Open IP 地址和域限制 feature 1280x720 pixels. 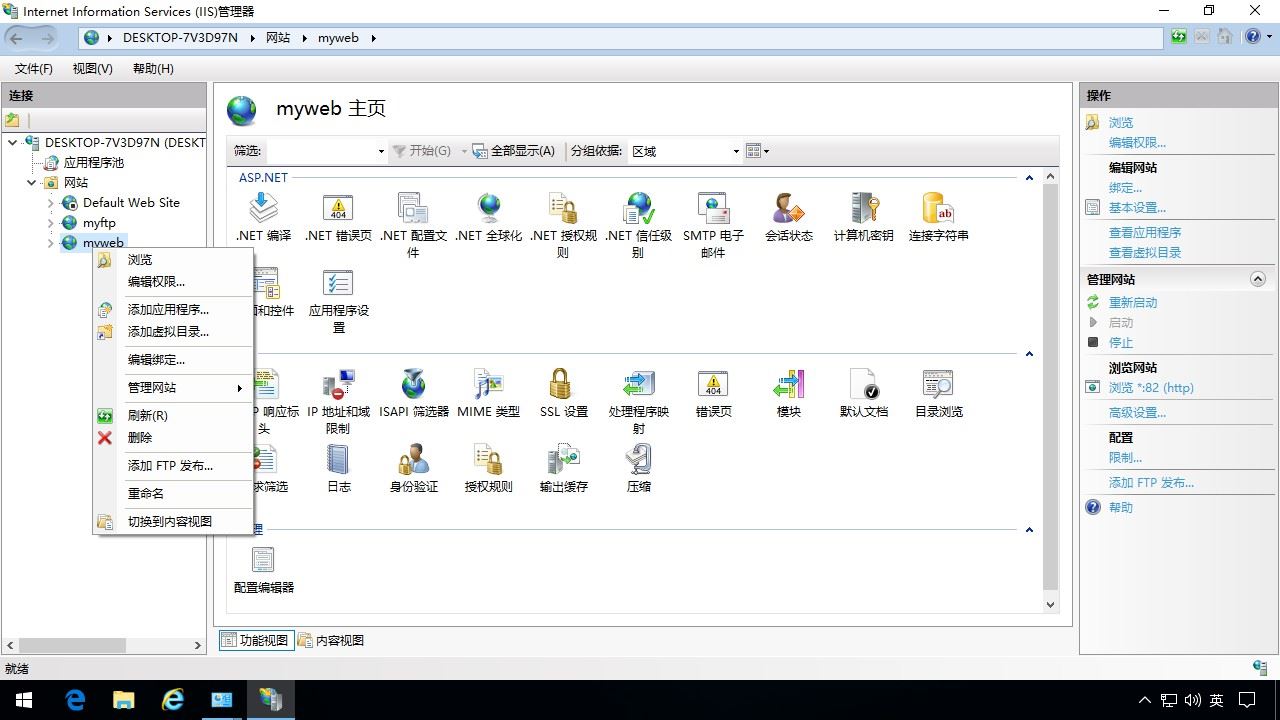click(338, 401)
